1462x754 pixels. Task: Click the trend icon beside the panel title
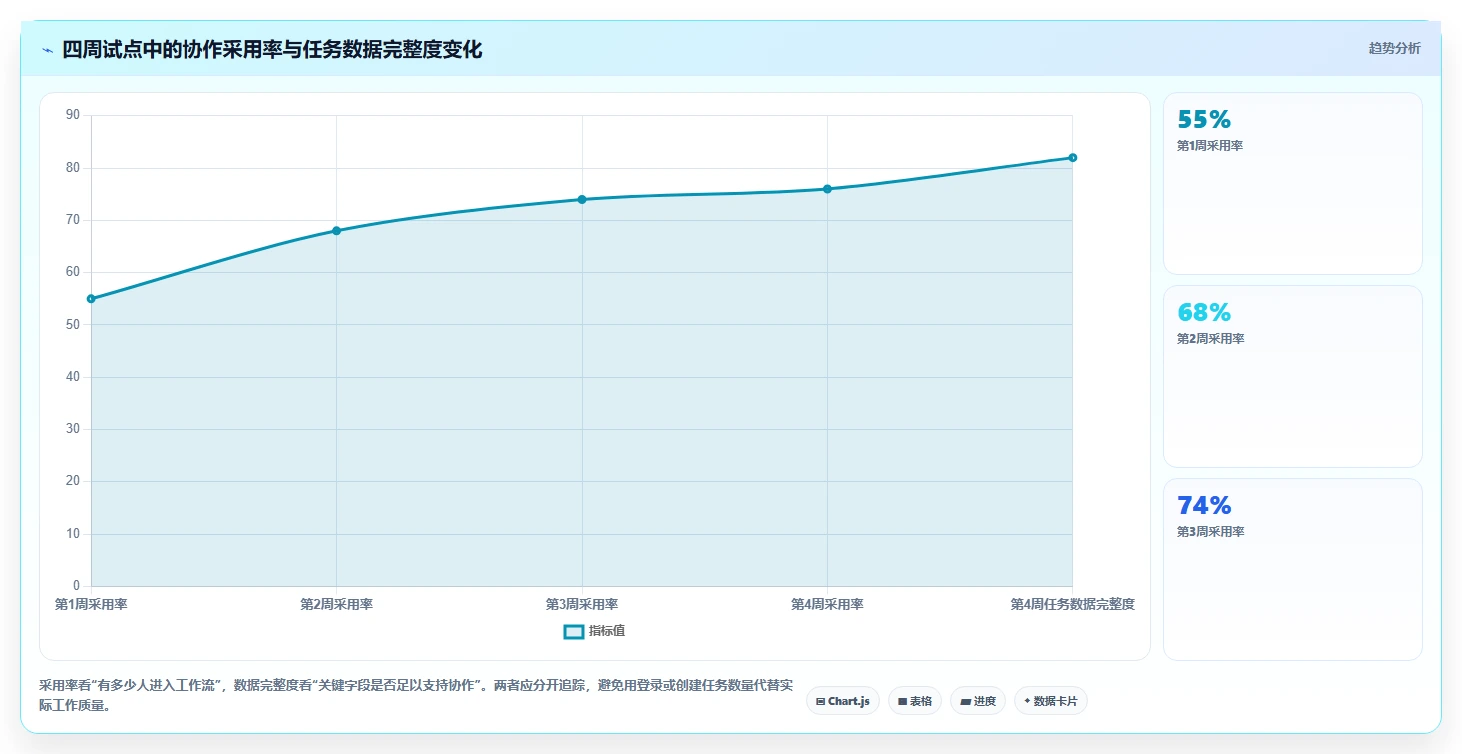(x=47, y=50)
